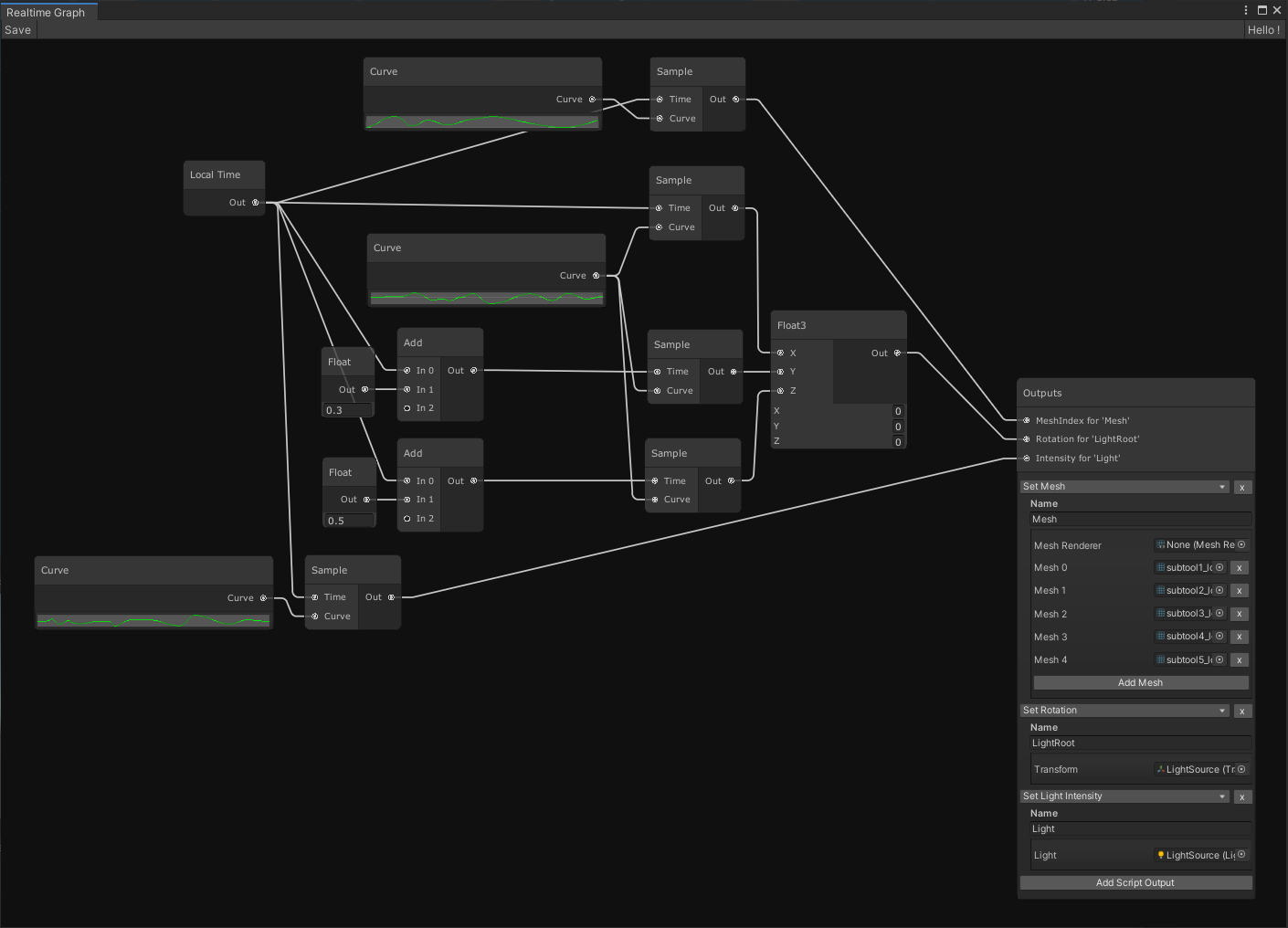Click Float3 node Out port
Screen dimensions: 1288x928
pos(897,353)
